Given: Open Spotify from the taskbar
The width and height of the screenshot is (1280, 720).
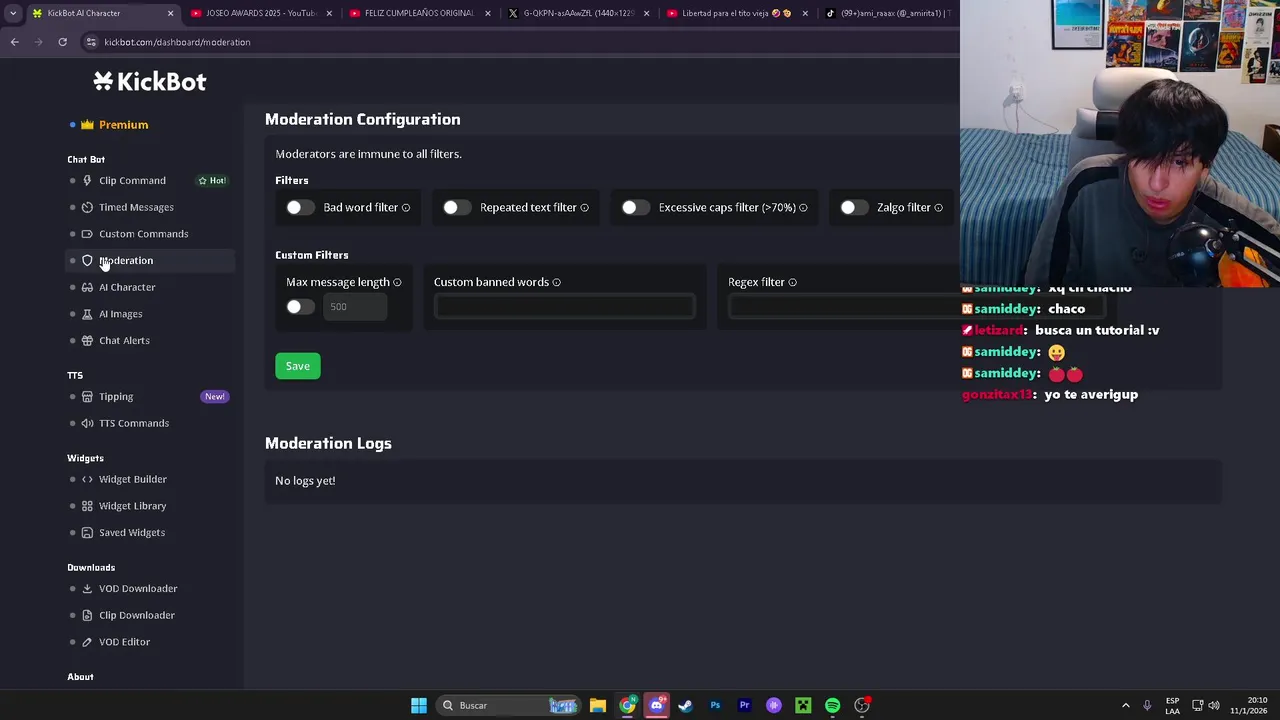Looking at the screenshot, I should pyautogui.click(x=832, y=706).
